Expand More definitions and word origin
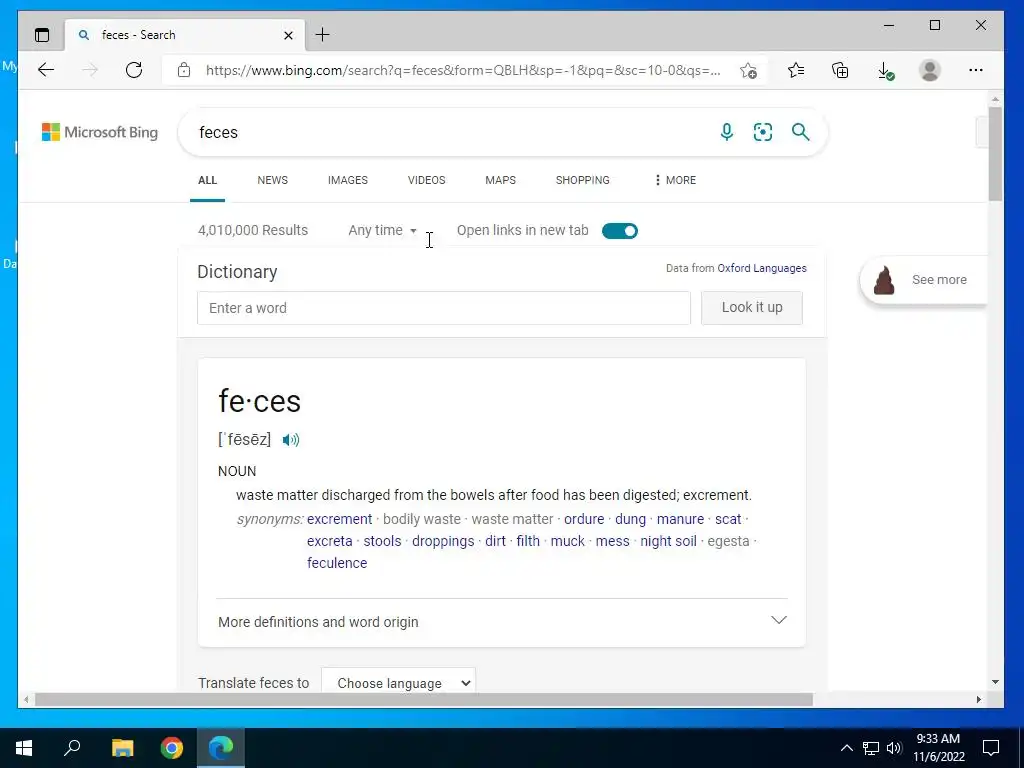Image resolution: width=1024 pixels, height=768 pixels. coord(502,622)
